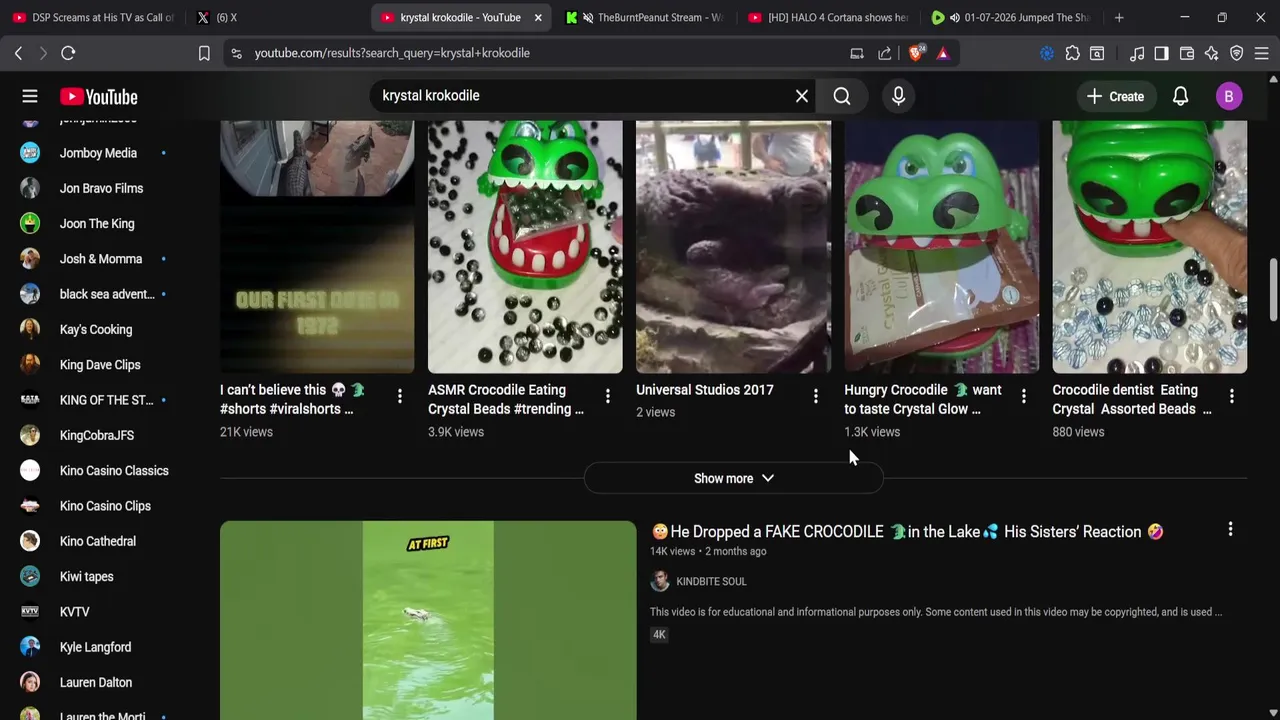Play FAKE CROCODILE in the Lake thumbnail

click(428, 620)
